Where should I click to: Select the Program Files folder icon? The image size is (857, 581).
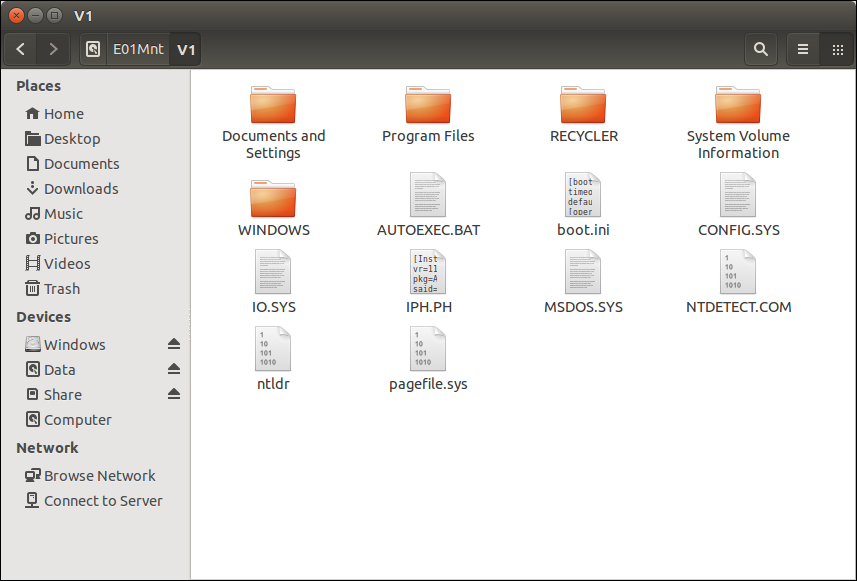[428, 105]
